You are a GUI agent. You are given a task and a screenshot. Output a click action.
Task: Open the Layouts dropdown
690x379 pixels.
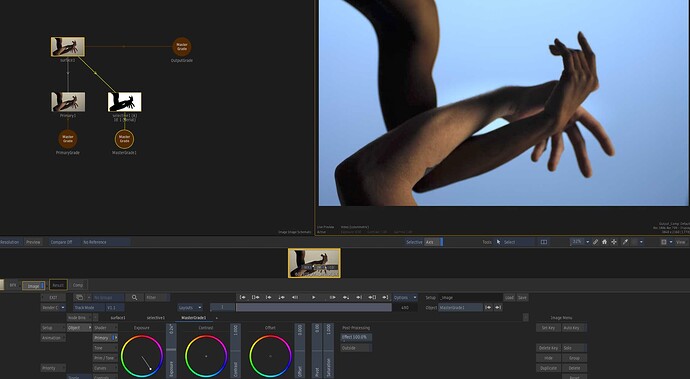pos(190,308)
